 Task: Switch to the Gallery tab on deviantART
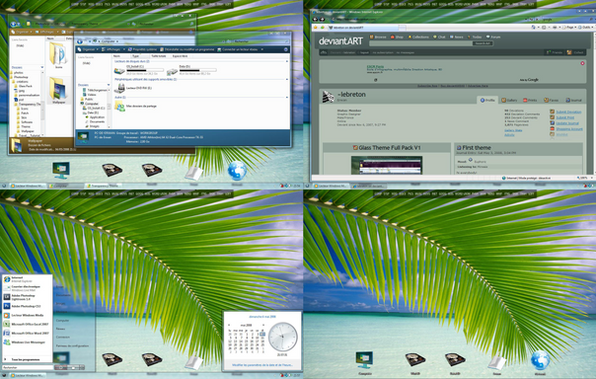click(509, 100)
